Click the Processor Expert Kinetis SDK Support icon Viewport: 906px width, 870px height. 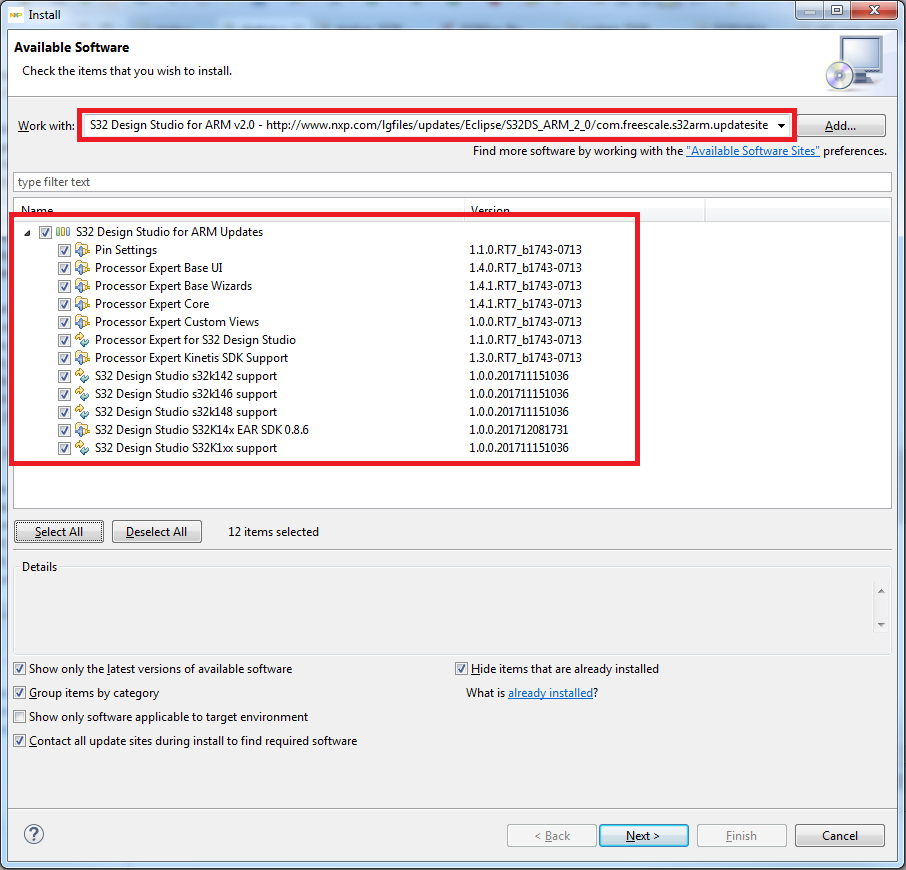83,358
